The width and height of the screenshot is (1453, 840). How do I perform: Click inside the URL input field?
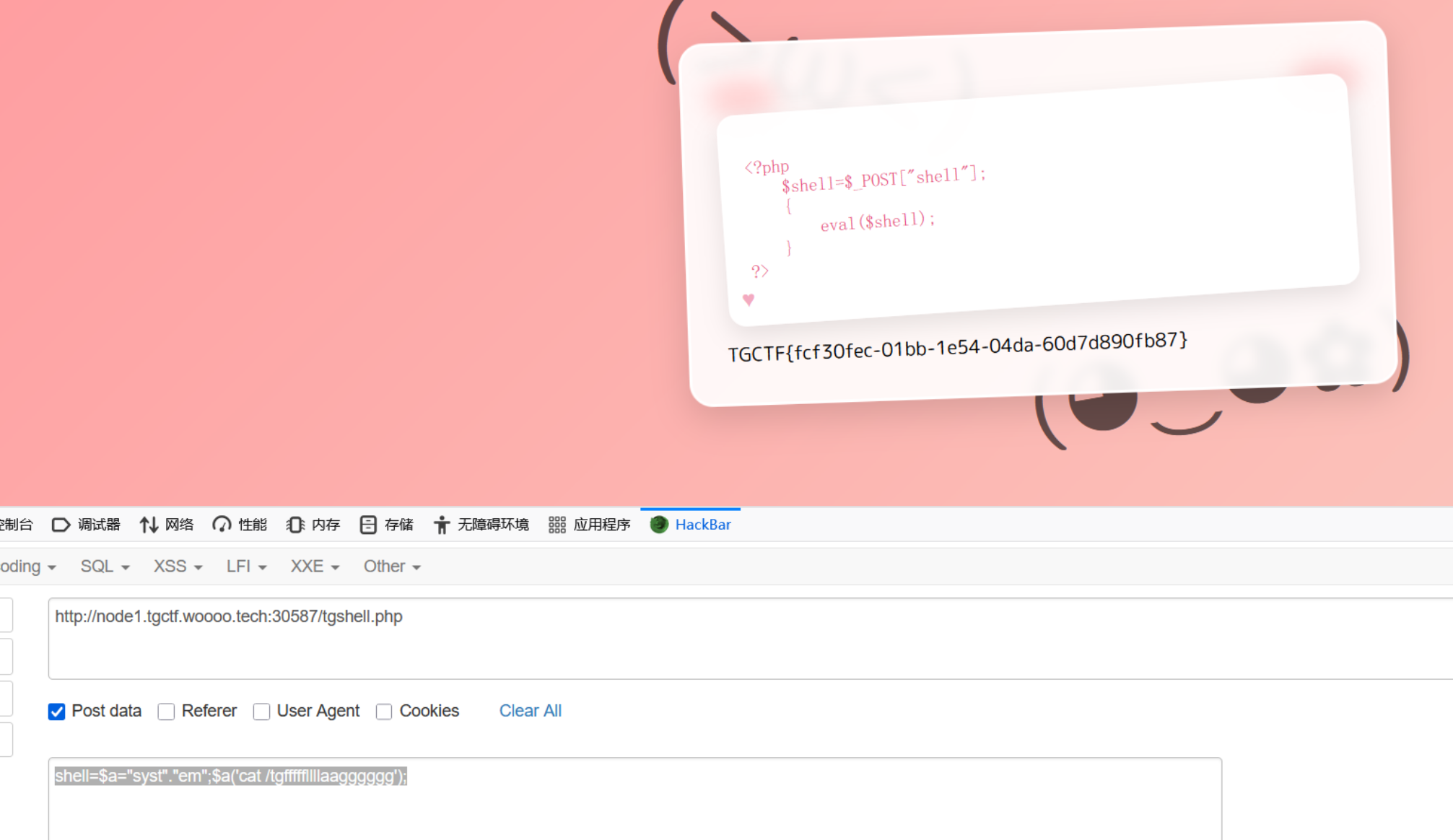click(722, 639)
